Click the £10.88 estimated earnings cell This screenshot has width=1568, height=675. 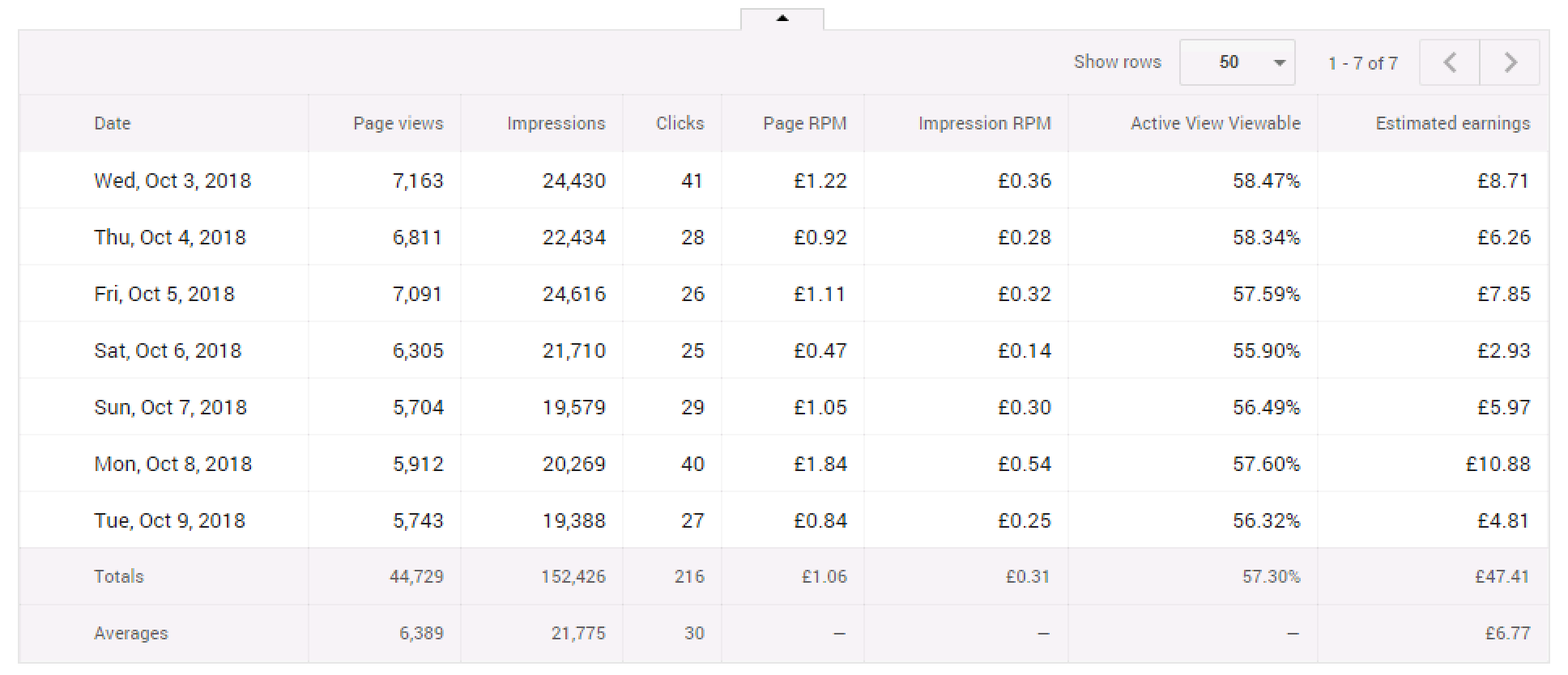coord(1498,464)
